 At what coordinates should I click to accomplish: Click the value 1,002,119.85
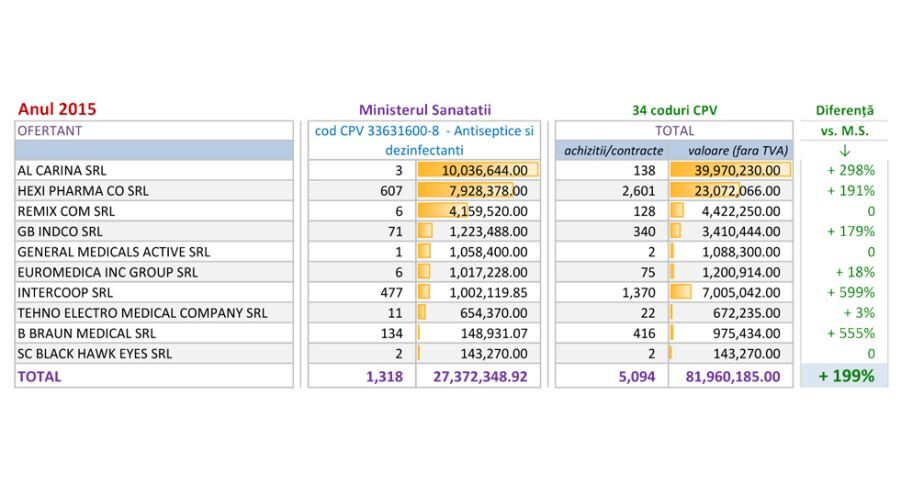(x=488, y=293)
